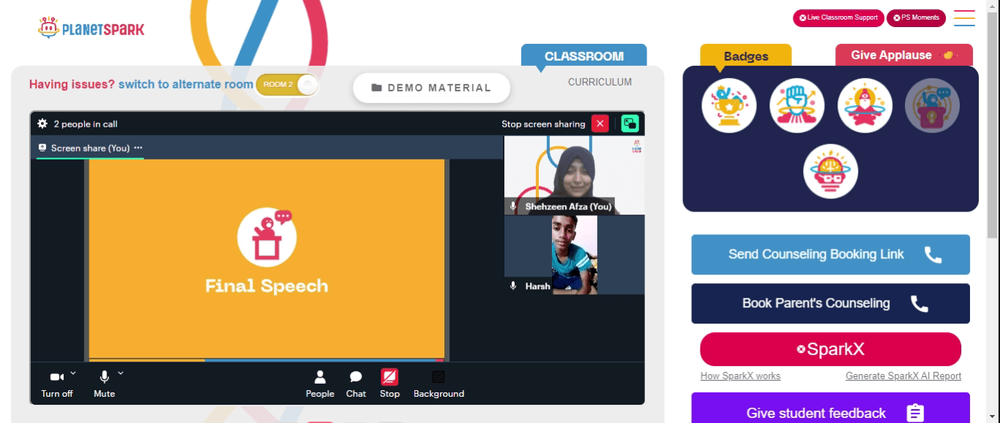1000x423 pixels.
Task: Turn off the camera
Action: point(57,385)
